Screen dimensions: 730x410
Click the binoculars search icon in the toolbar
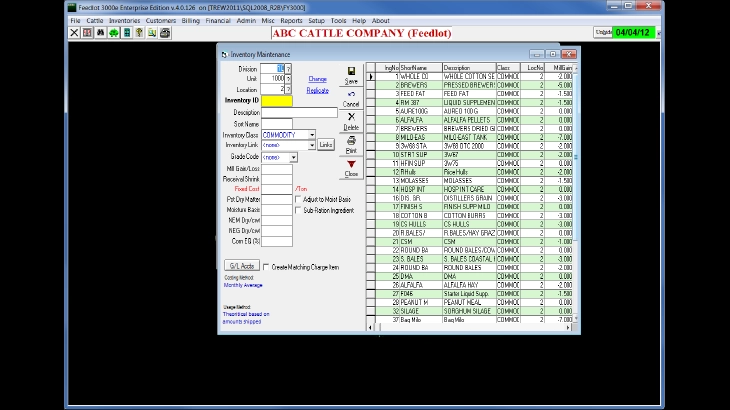100,33
